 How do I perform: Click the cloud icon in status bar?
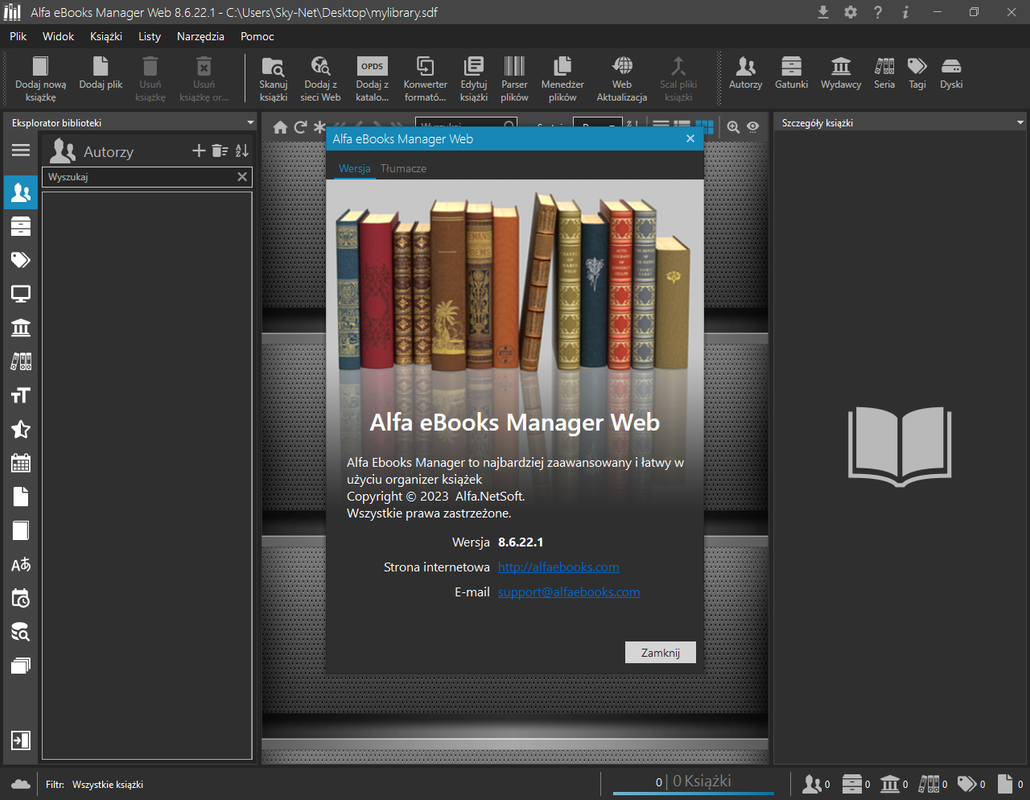[x=20, y=784]
